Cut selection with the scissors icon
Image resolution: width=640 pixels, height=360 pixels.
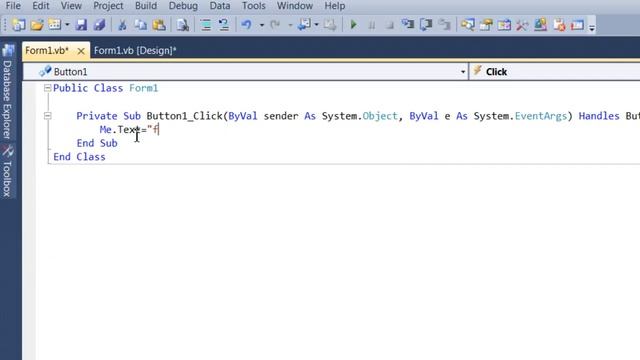tap(122, 25)
